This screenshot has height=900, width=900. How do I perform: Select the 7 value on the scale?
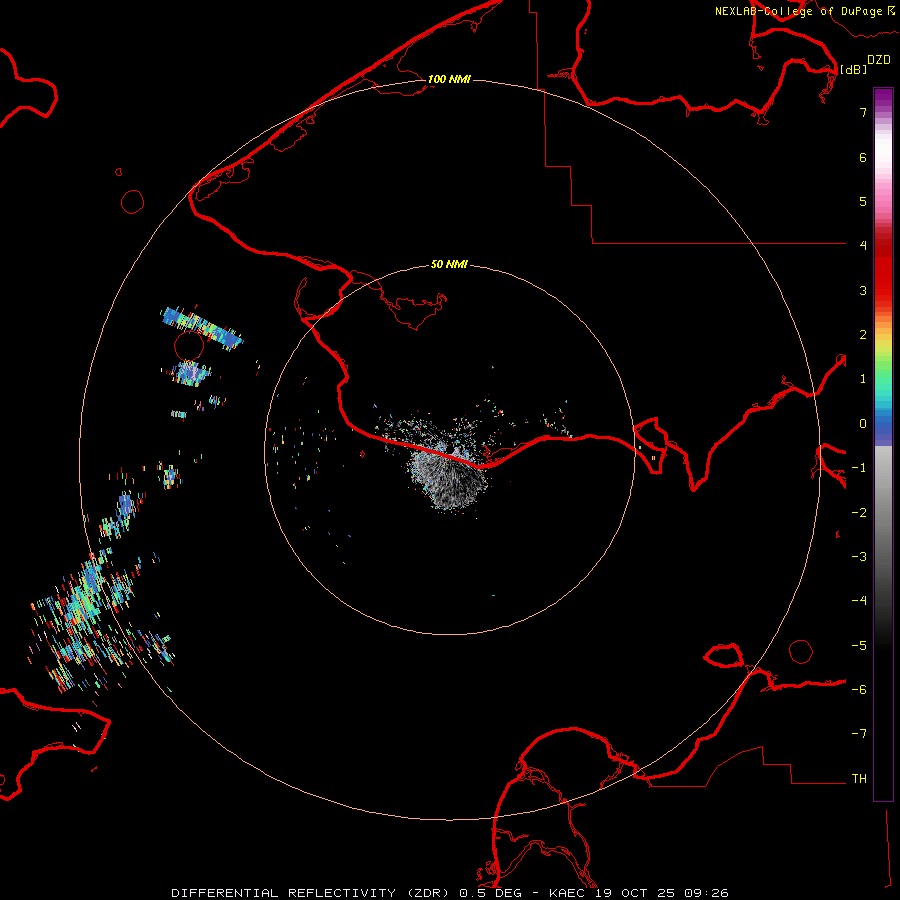863,112
